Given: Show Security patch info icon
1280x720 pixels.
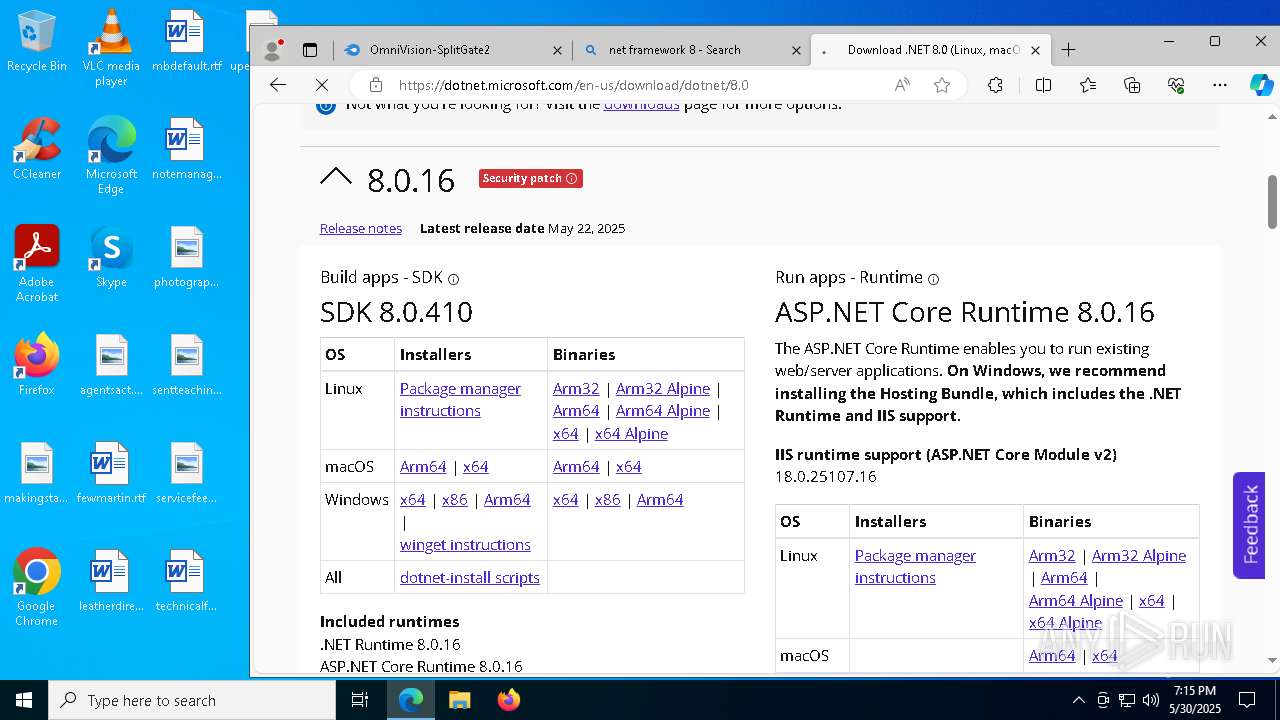Looking at the screenshot, I should coord(572,179).
